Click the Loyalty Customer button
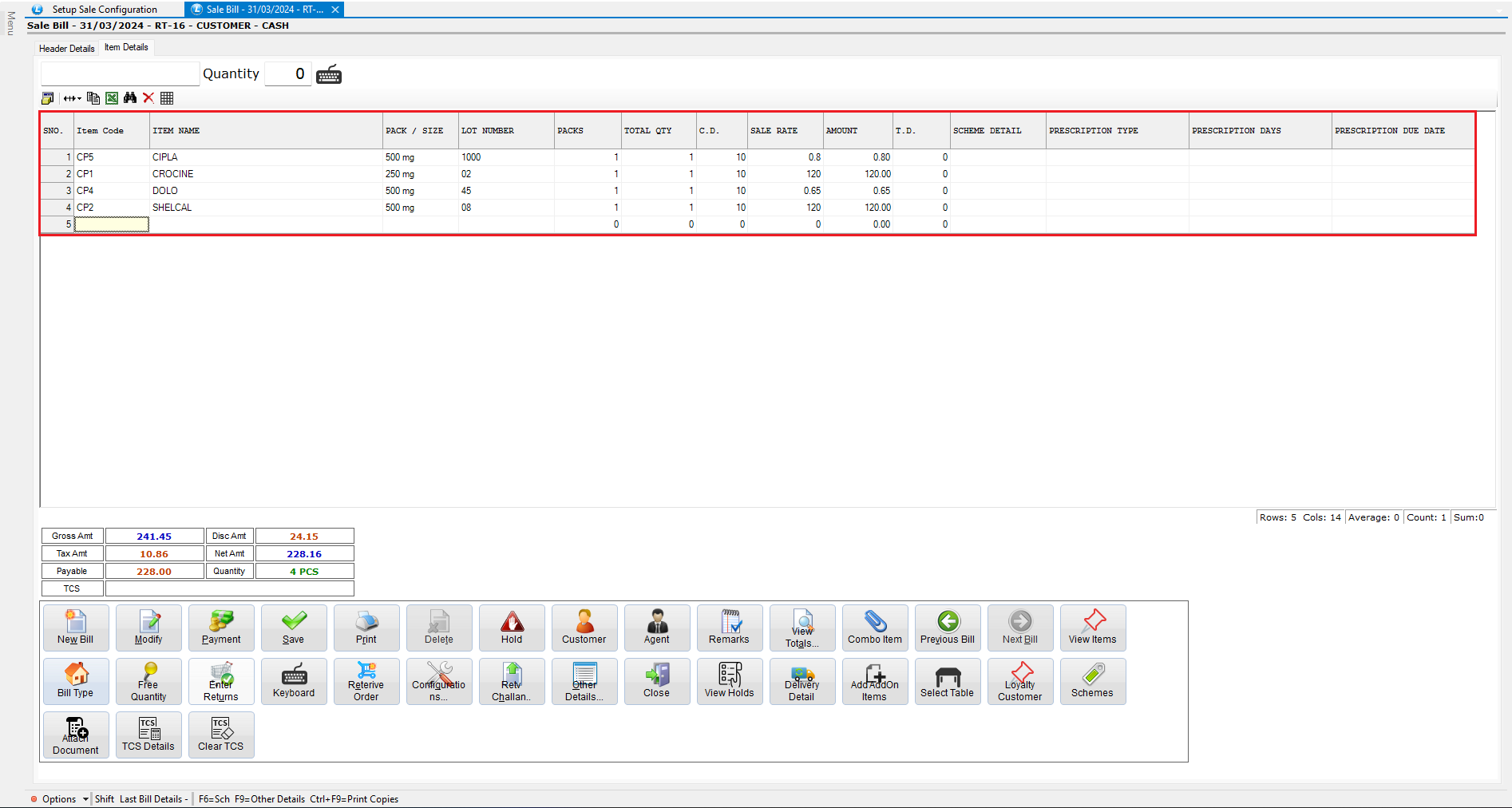Image resolution: width=1512 pixels, height=808 pixels. pyautogui.click(x=1019, y=681)
